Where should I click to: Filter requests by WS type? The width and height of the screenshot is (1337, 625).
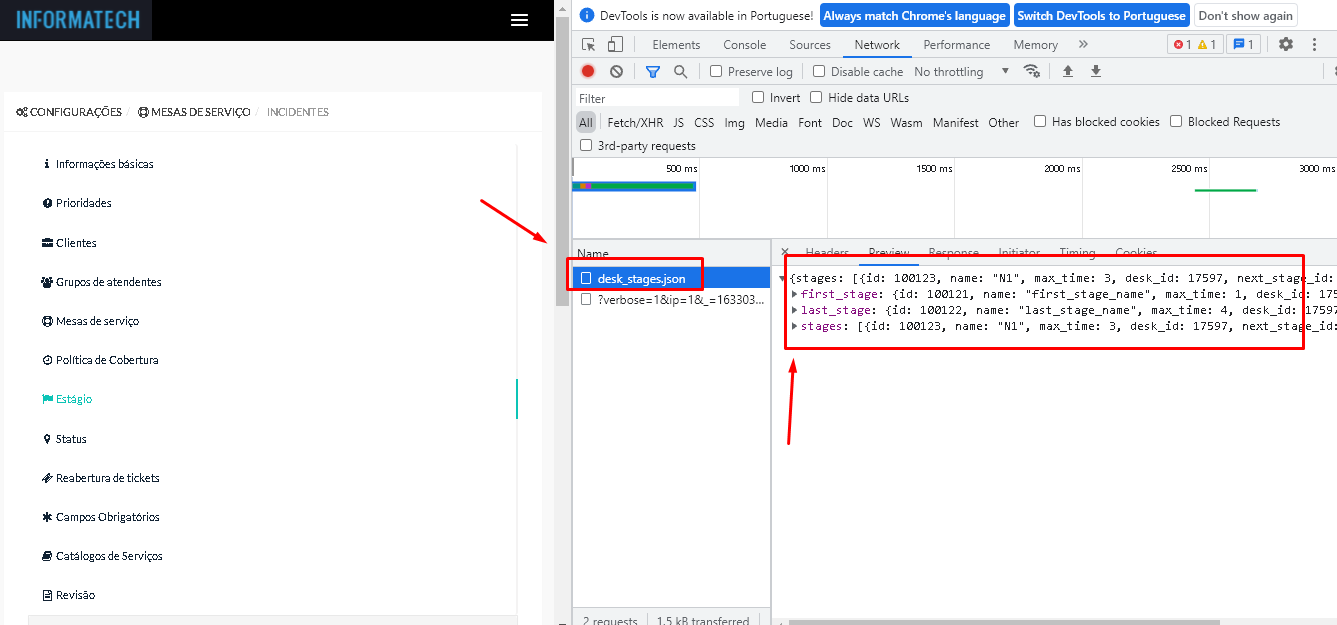pyautogui.click(x=872, y=122)
